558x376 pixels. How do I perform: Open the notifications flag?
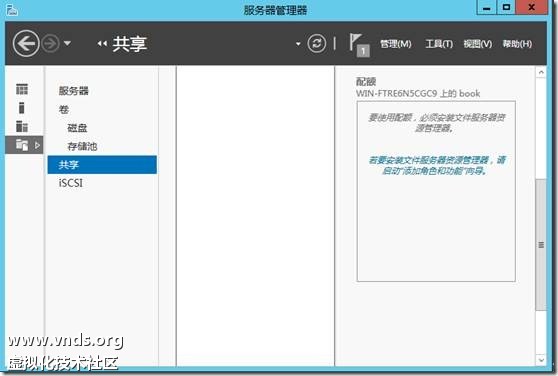(x=359, y=44)
